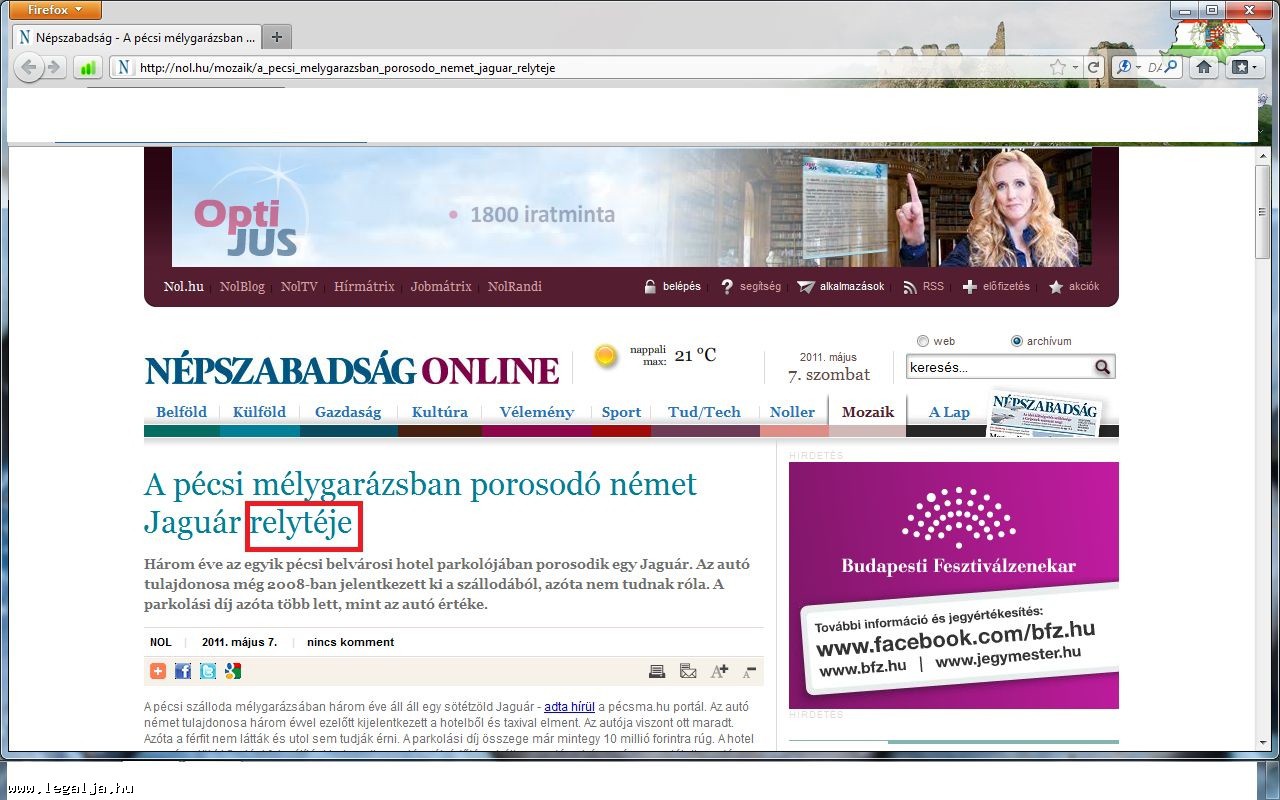This screenshot has width=1280, height=800.
Task: Open a new tab with the plus button
Action: (x=277, y=37)
